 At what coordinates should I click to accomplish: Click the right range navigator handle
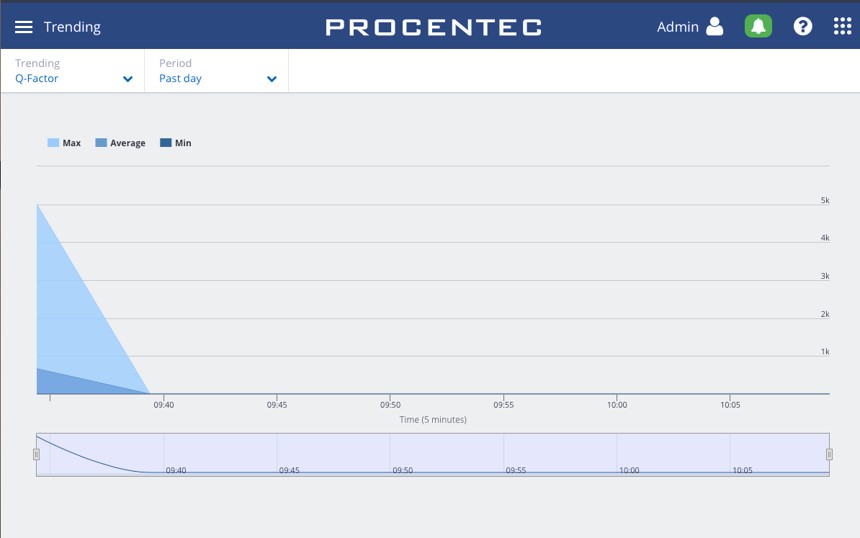[829, 454]
